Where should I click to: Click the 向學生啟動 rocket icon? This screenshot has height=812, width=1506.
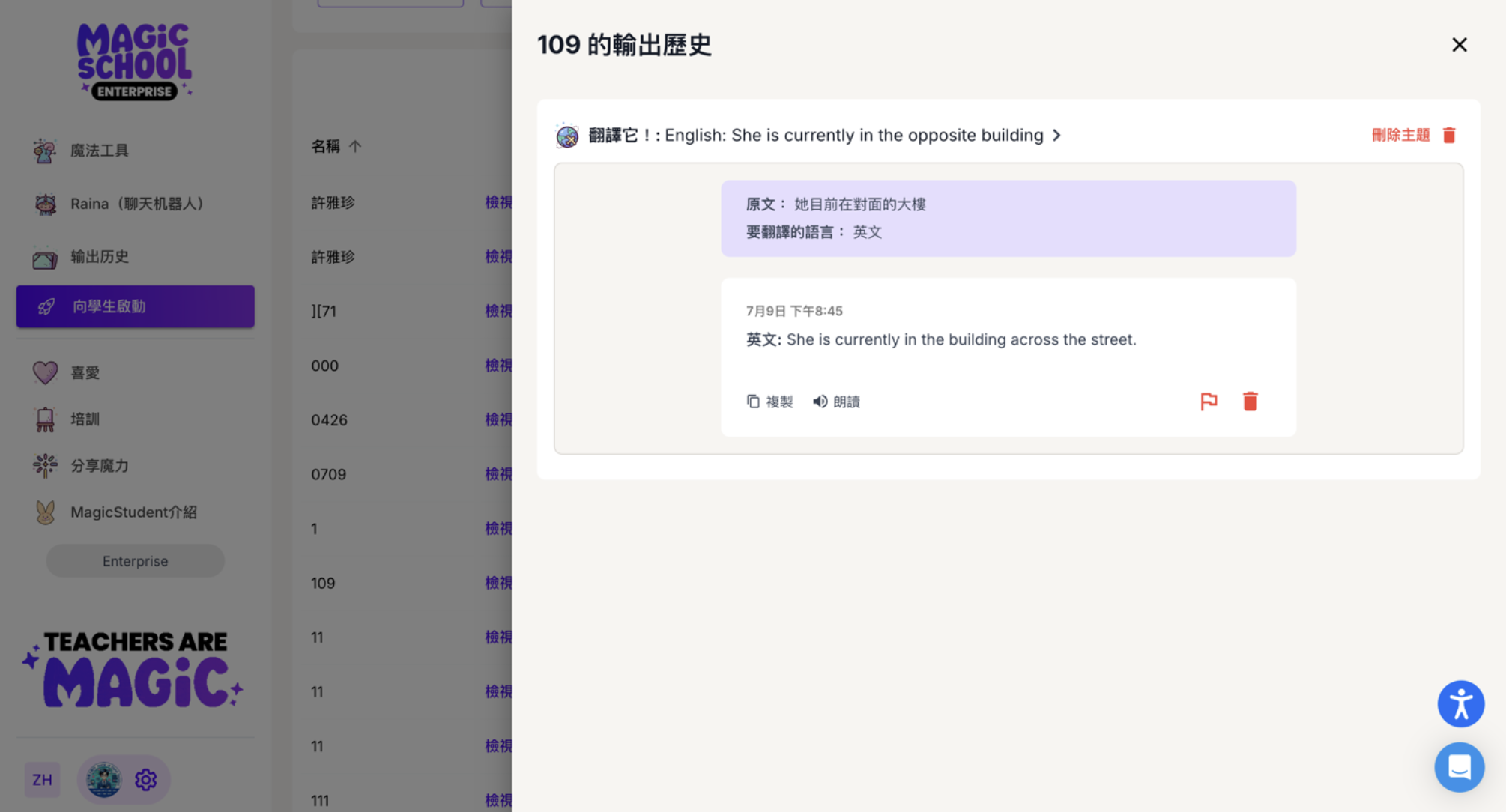tap(46, 306)
